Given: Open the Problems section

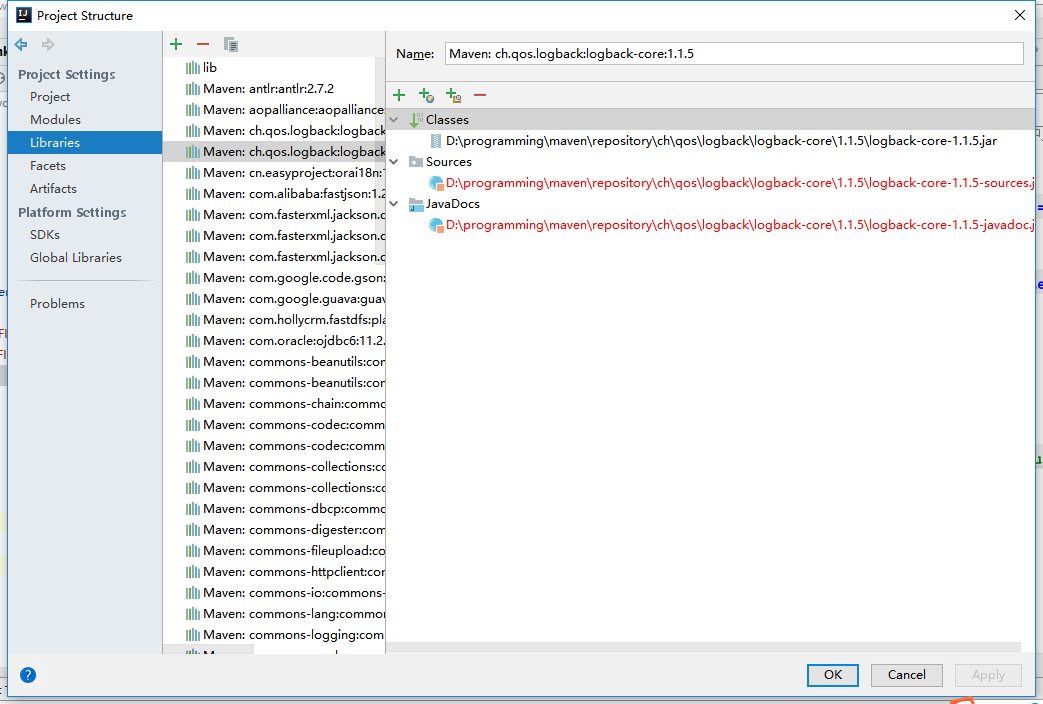Looking at the screenshot, I should point(57,303).
